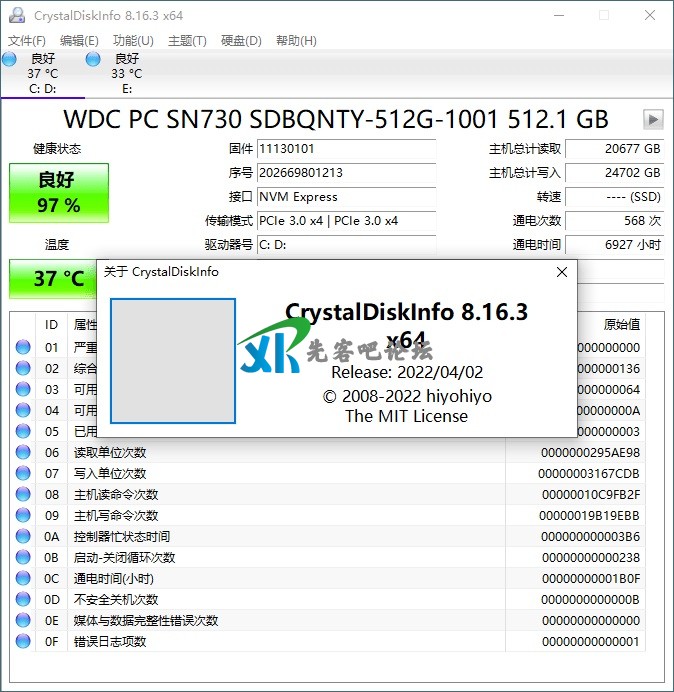Click status orb for attribute 06
Viewport: 674px width, 692px height.
(x=23, y=453)
